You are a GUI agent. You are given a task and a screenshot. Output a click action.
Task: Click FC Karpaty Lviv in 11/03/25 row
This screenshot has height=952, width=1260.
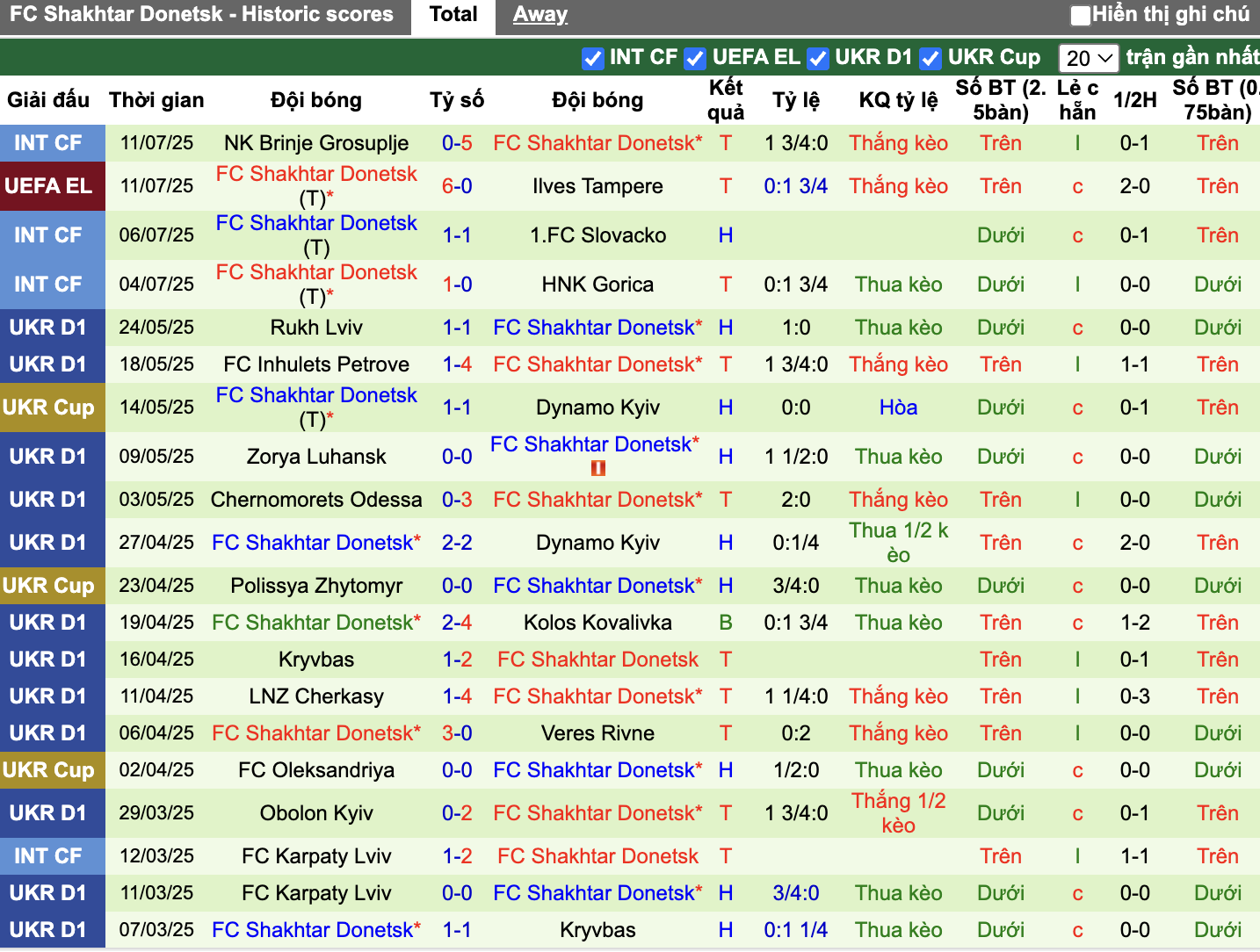coord(316,893)
